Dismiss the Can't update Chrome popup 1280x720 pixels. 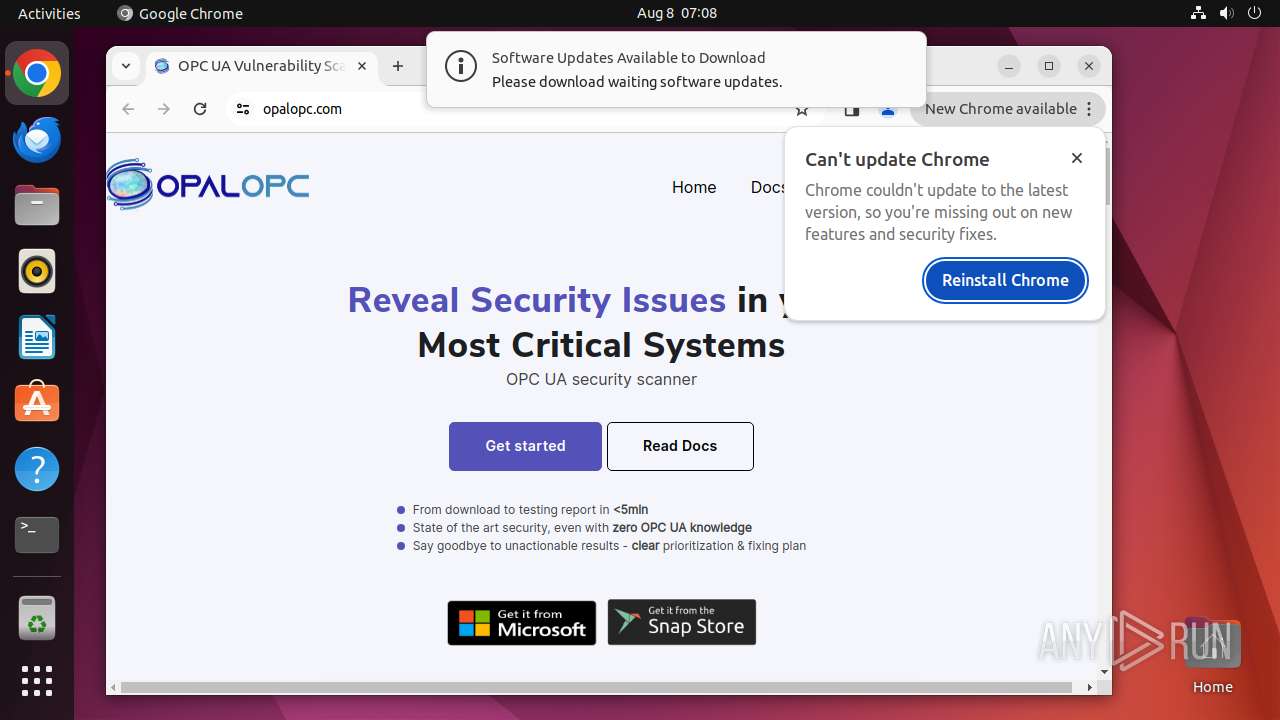tap(1077, 158)
